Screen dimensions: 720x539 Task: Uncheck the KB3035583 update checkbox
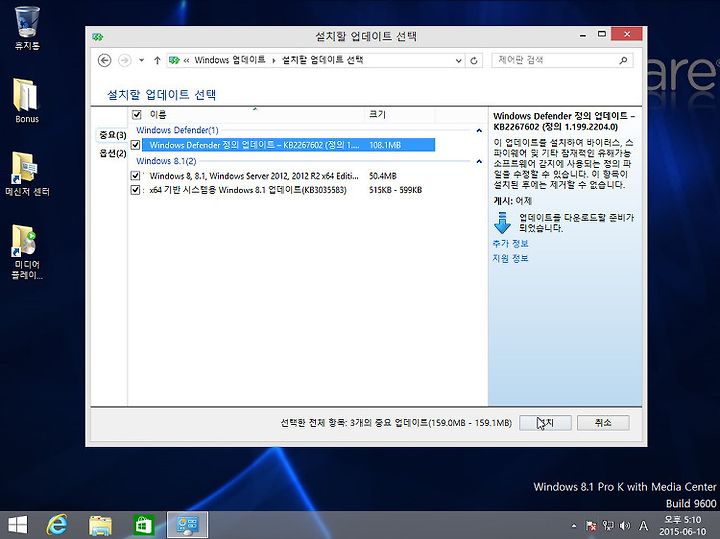coord(135,190)
